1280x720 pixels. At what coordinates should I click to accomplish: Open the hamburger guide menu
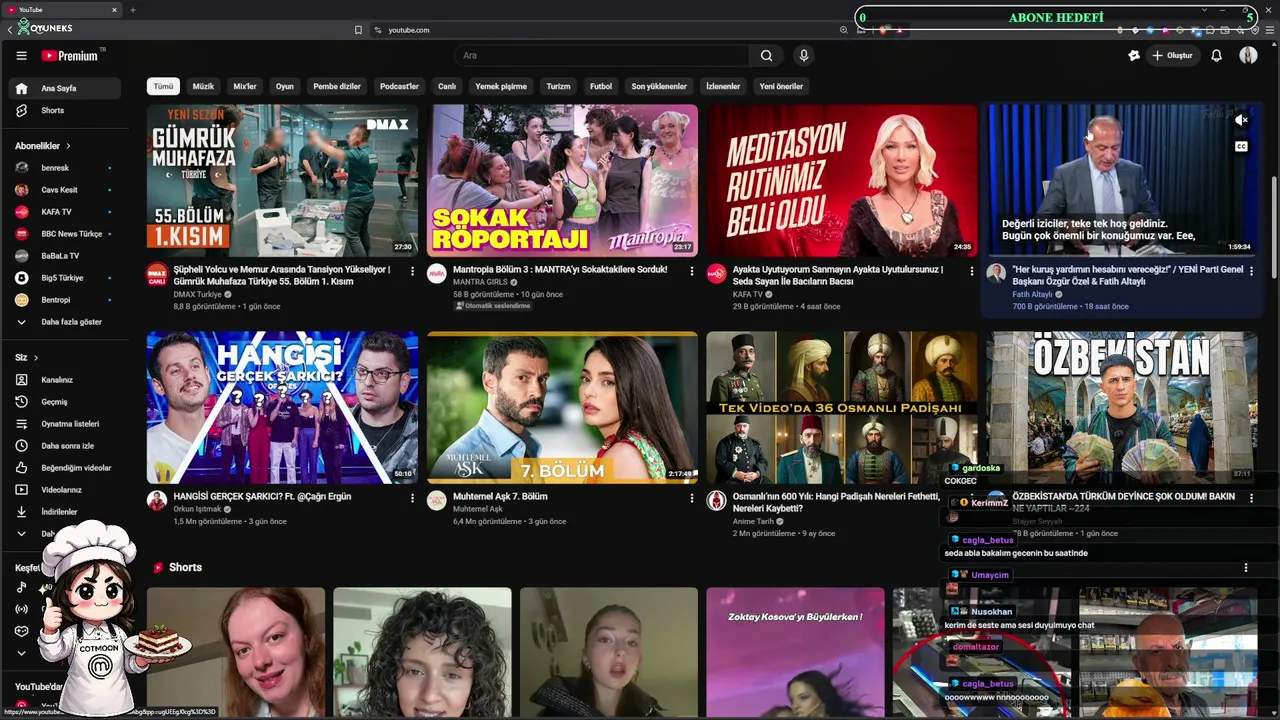[x=21, y=56]
